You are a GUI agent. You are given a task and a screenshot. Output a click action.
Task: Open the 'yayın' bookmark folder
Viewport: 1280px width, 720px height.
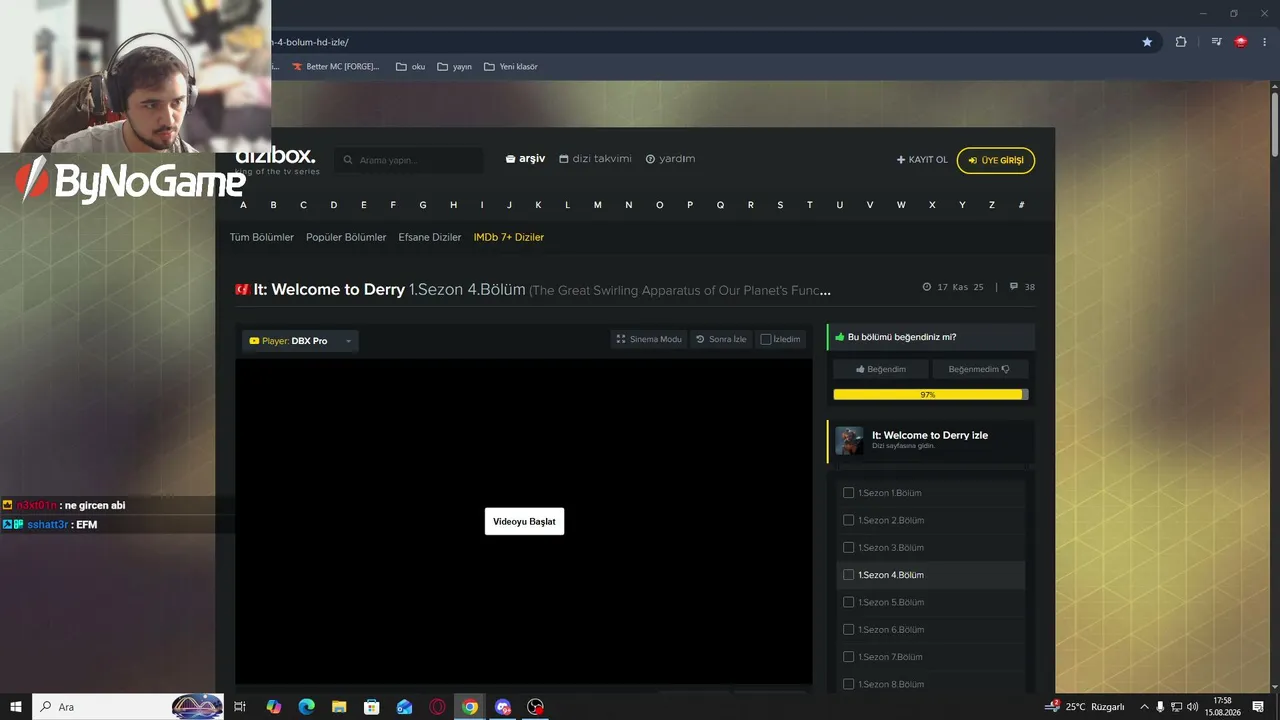tap(454, 67)
